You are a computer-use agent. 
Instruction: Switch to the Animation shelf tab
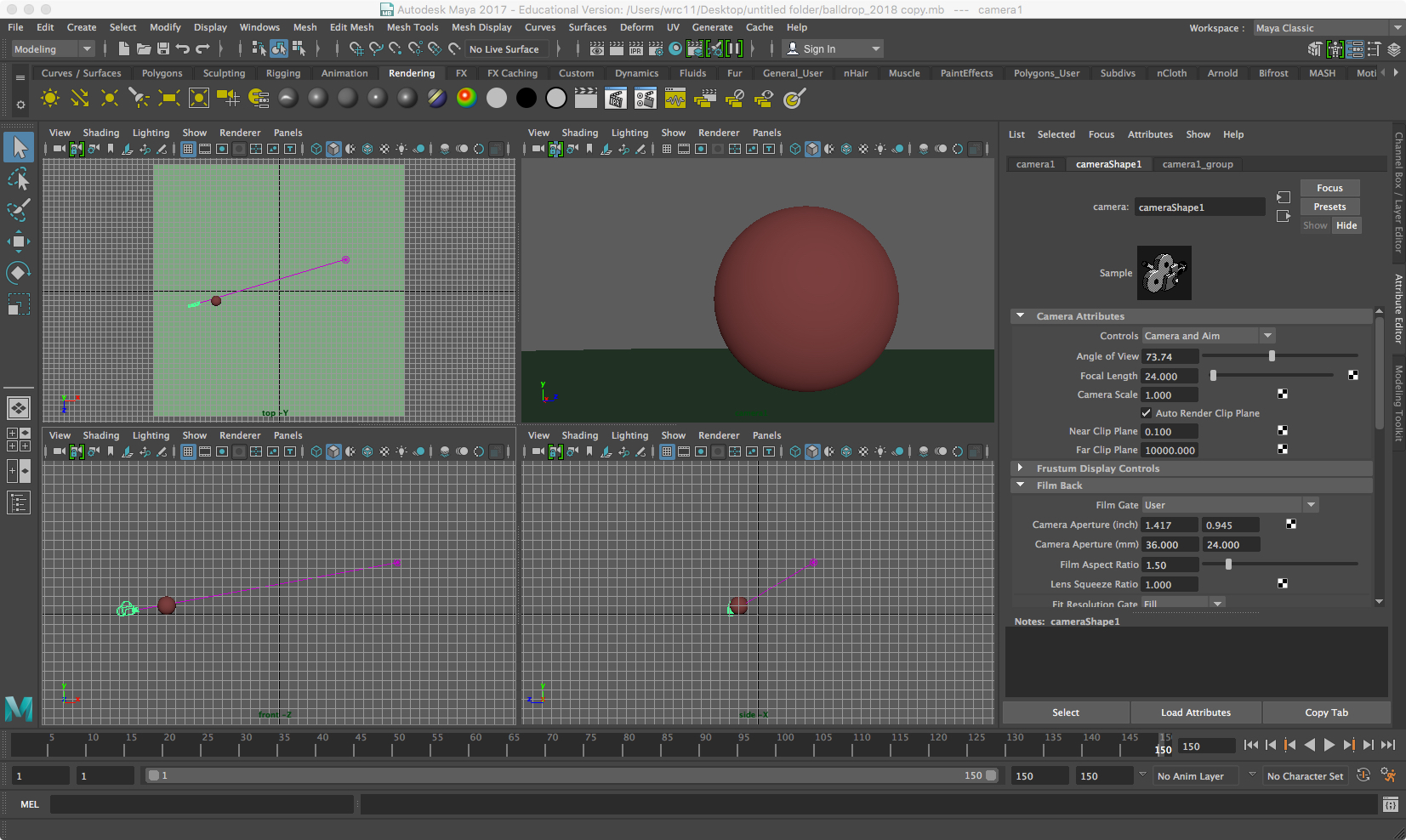tap(344, 73)
